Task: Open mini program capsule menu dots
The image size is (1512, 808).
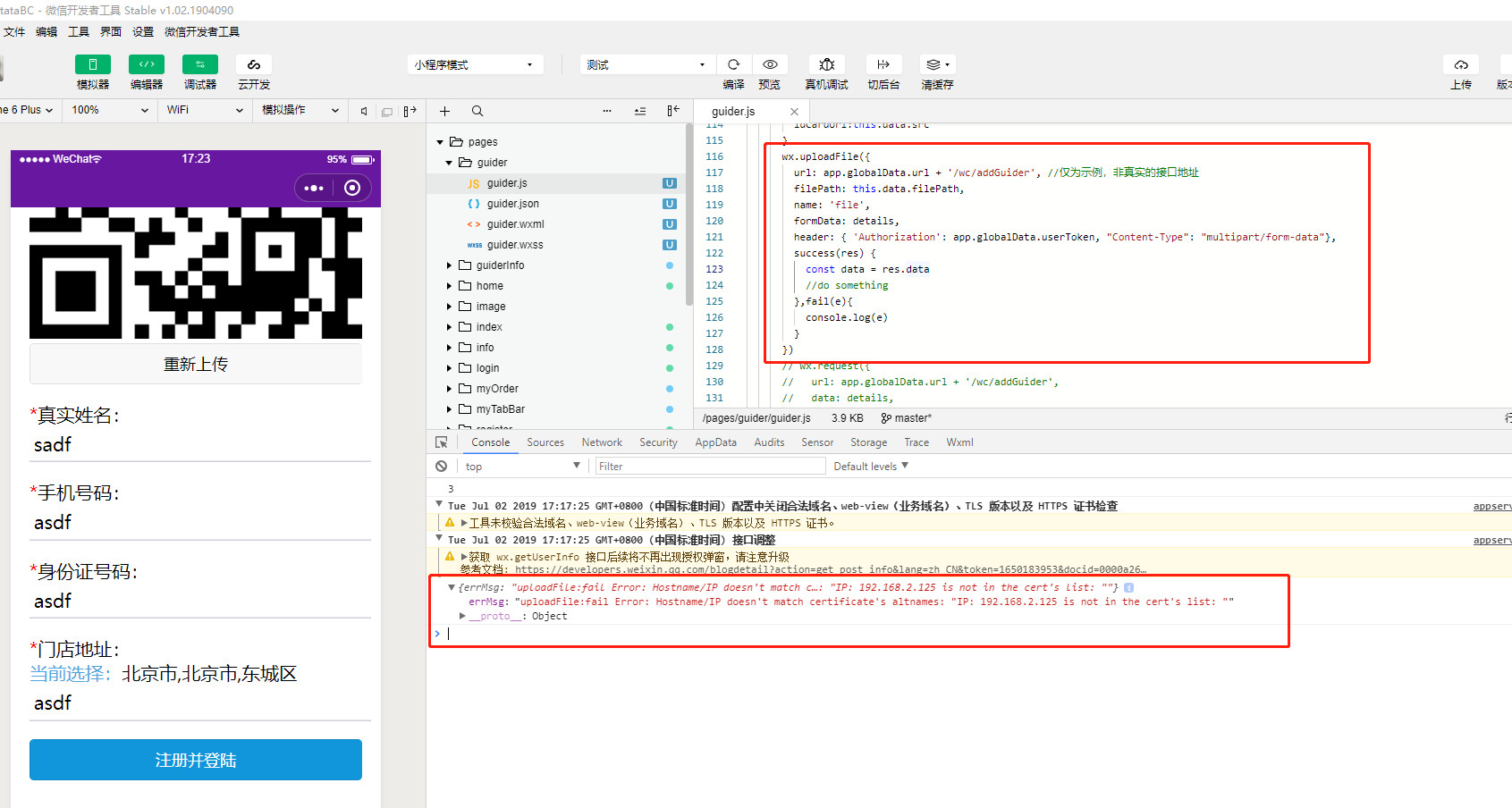Action: (314, 188)
